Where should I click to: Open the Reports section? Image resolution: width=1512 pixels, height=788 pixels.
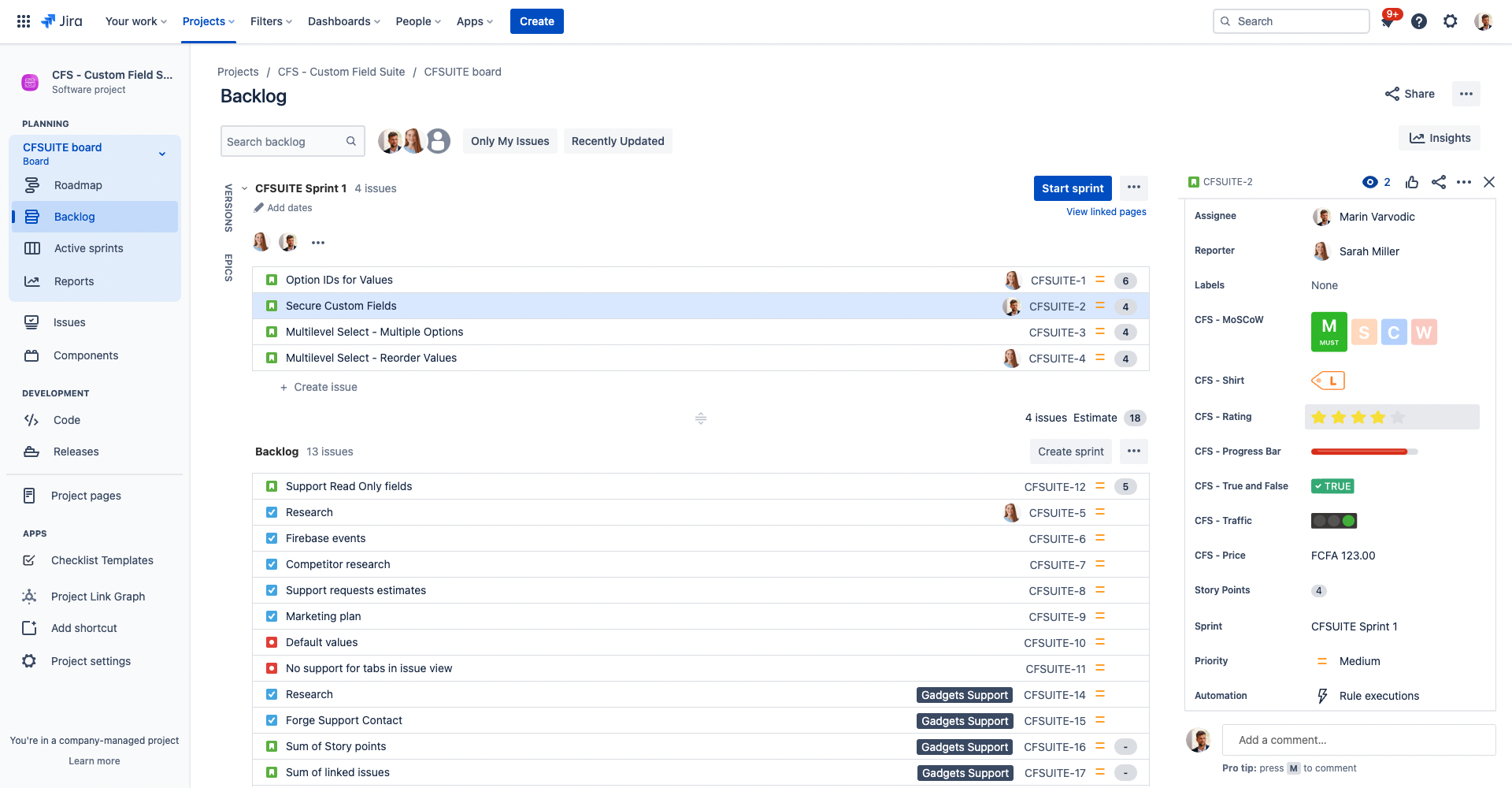coord(74,281)
